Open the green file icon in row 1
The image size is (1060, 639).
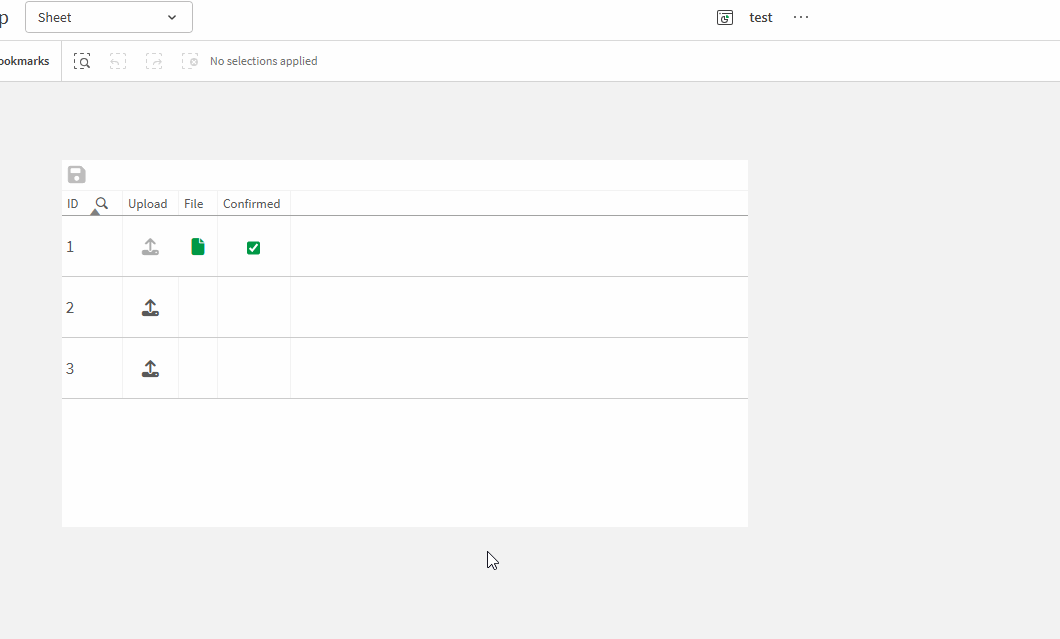pyautogui.click(x=198, y=247)
